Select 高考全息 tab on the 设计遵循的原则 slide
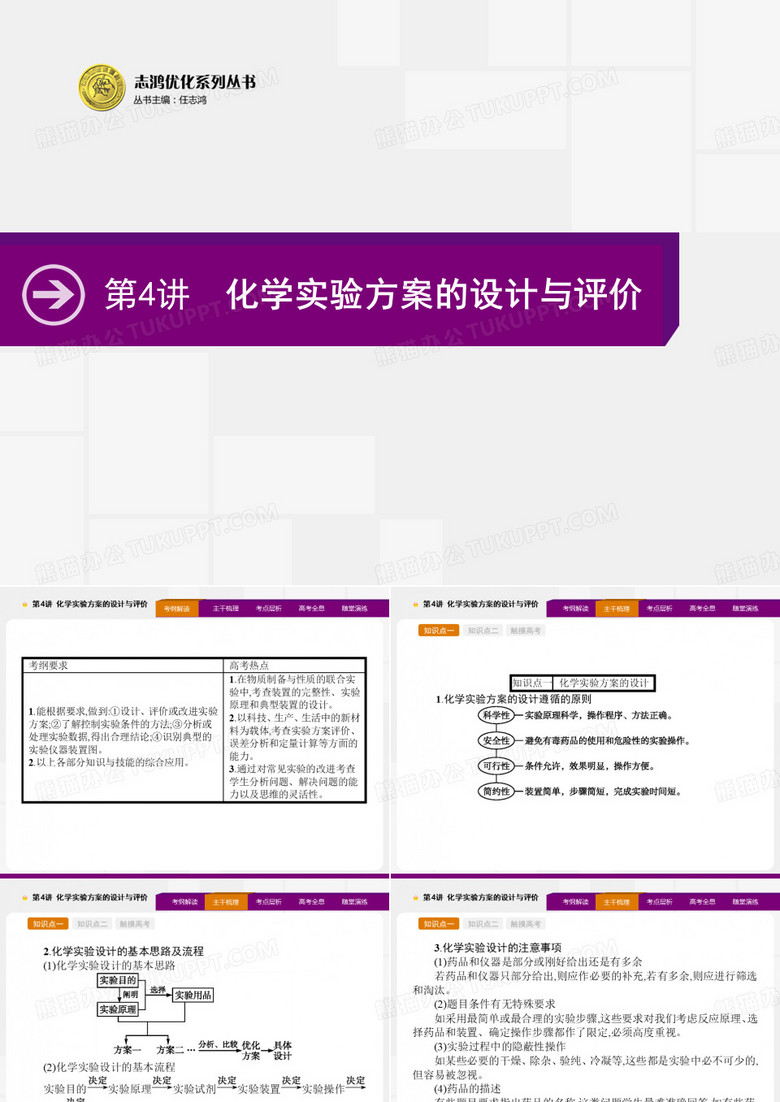 702,609
